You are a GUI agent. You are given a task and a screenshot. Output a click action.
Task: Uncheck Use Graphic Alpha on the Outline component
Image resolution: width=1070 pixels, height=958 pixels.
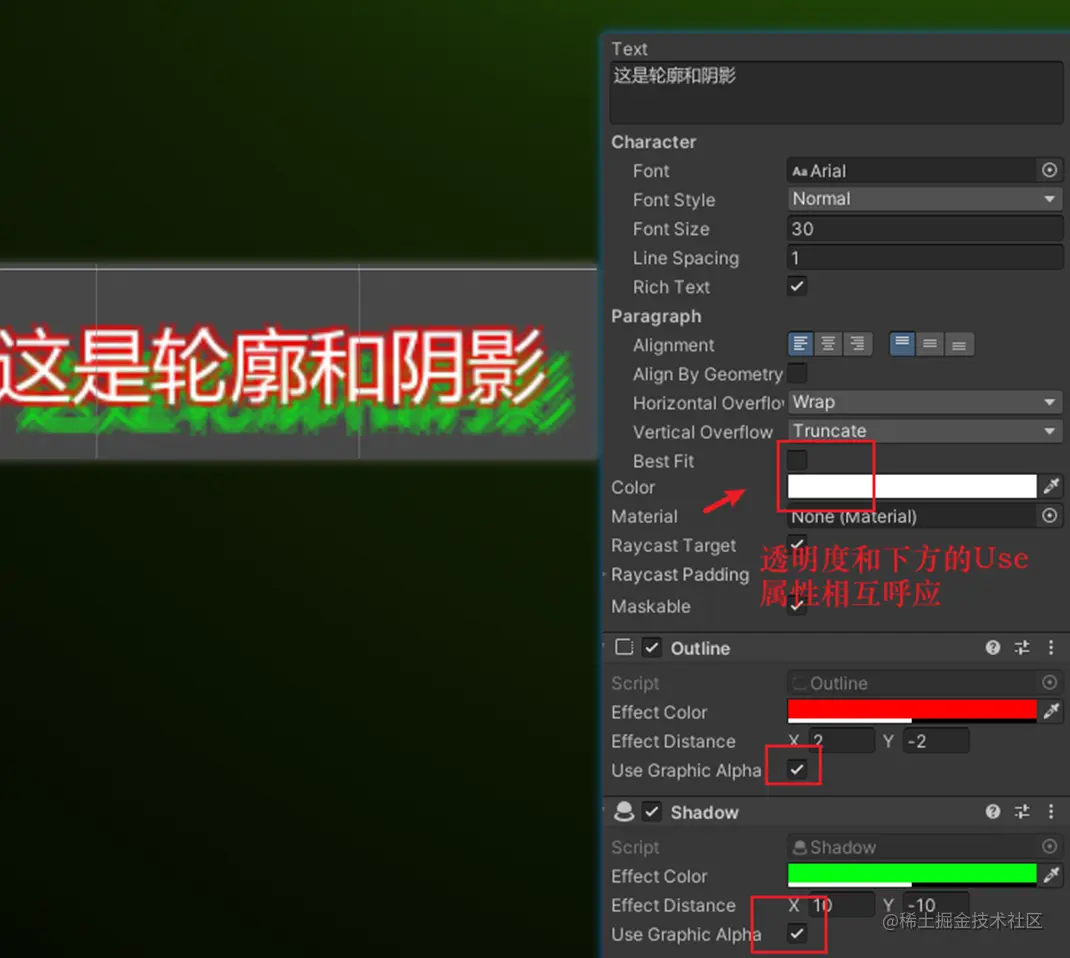click(795, 769)
